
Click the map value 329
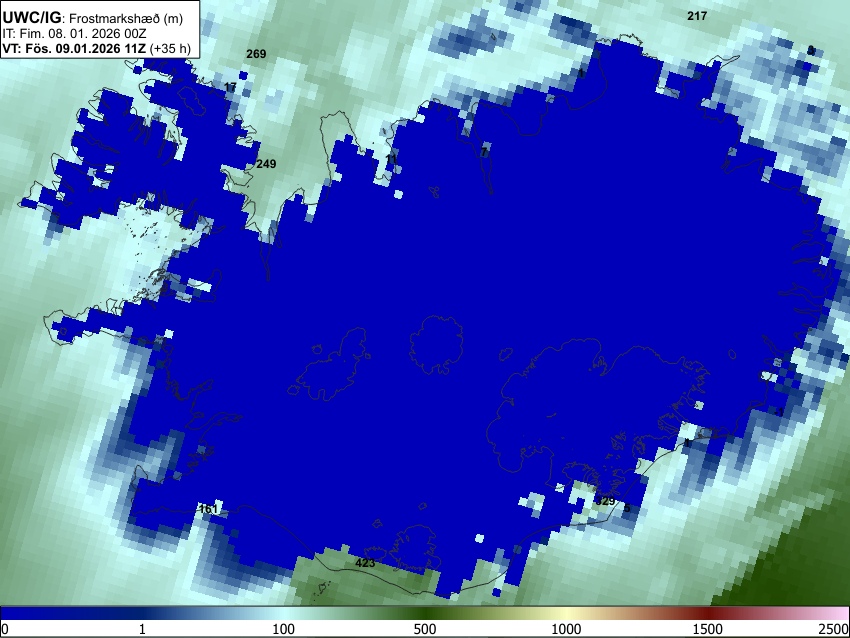pos(605,501)
